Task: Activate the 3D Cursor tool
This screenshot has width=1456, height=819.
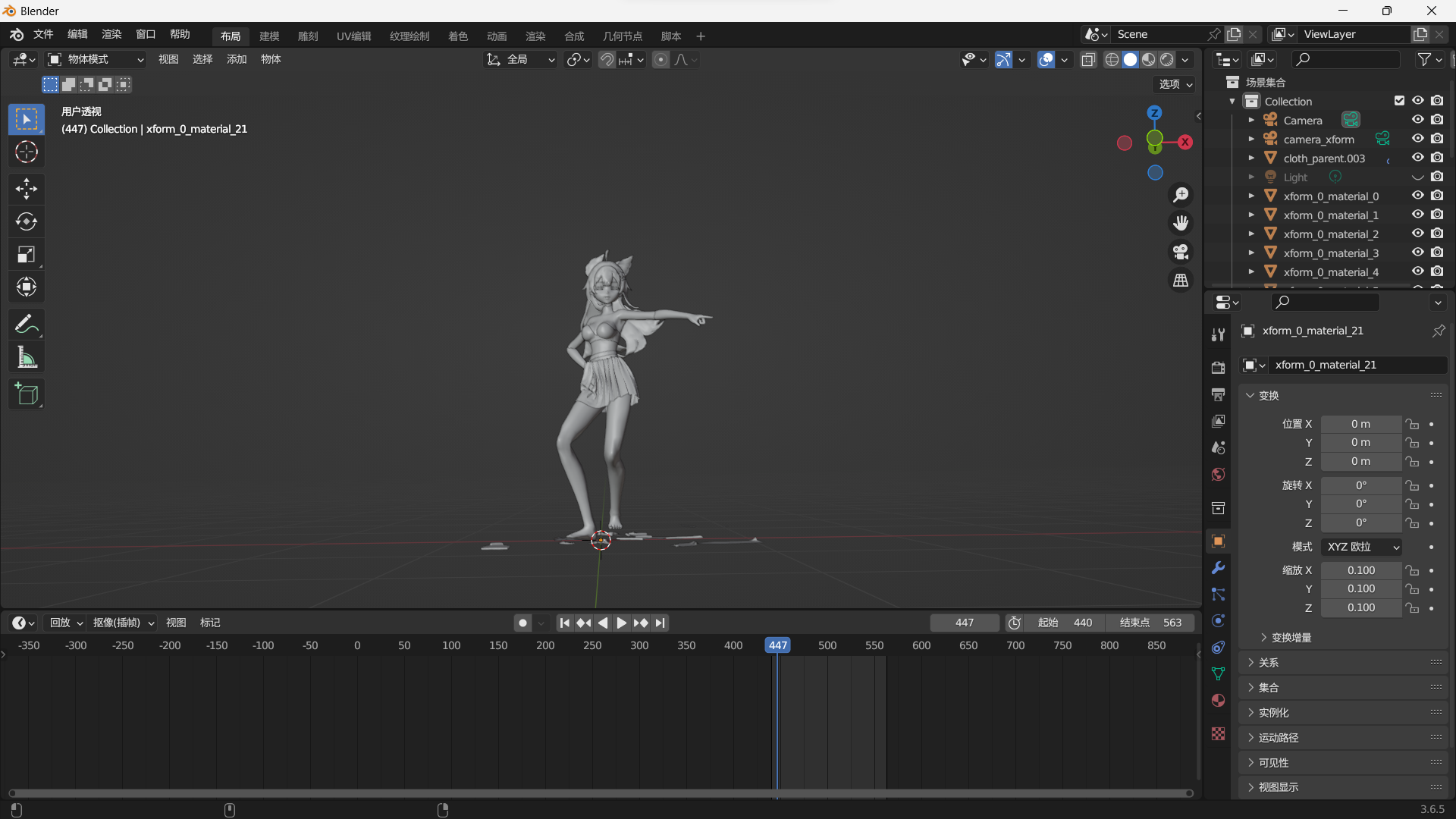Action: 27,152
